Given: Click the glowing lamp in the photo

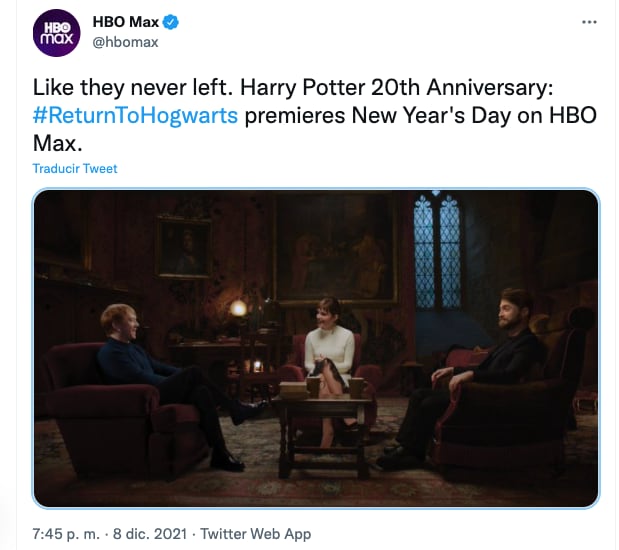Looking at the screenshot, I should pyautogui.click(x=238, y=307).
